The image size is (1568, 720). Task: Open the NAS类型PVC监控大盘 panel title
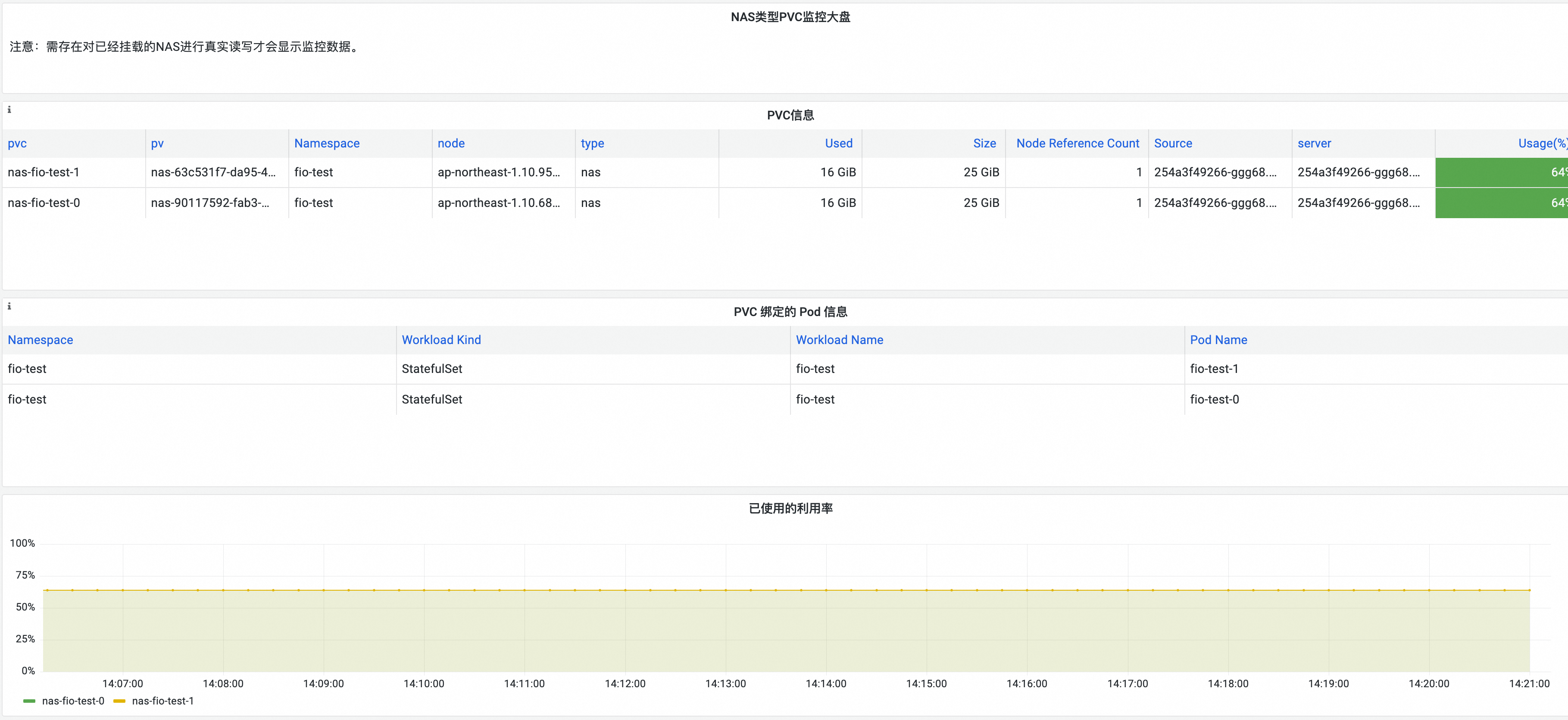(x=790, y=17)
